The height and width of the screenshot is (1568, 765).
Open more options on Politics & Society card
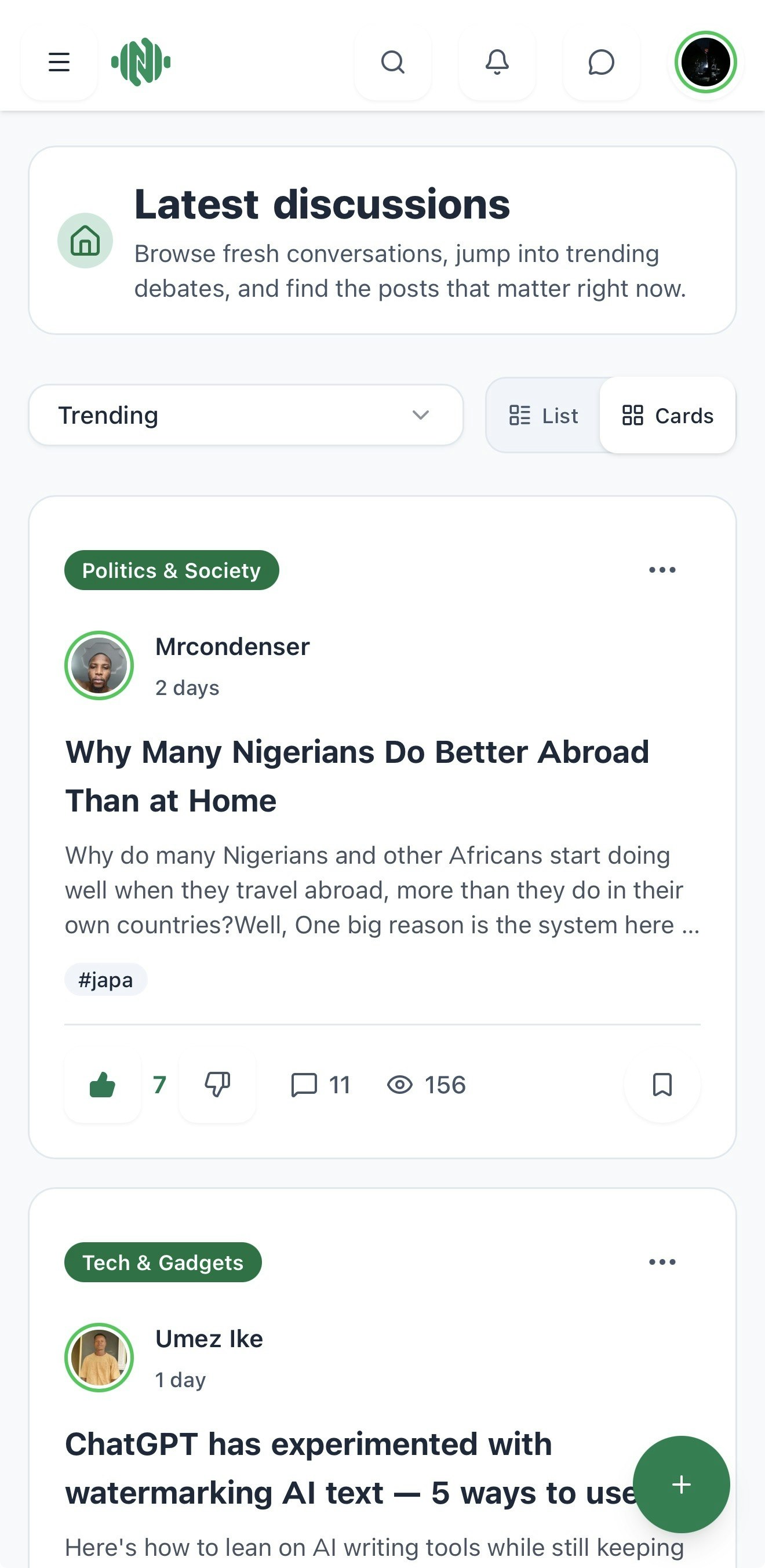pyautogui.click(x=662, y=570)
